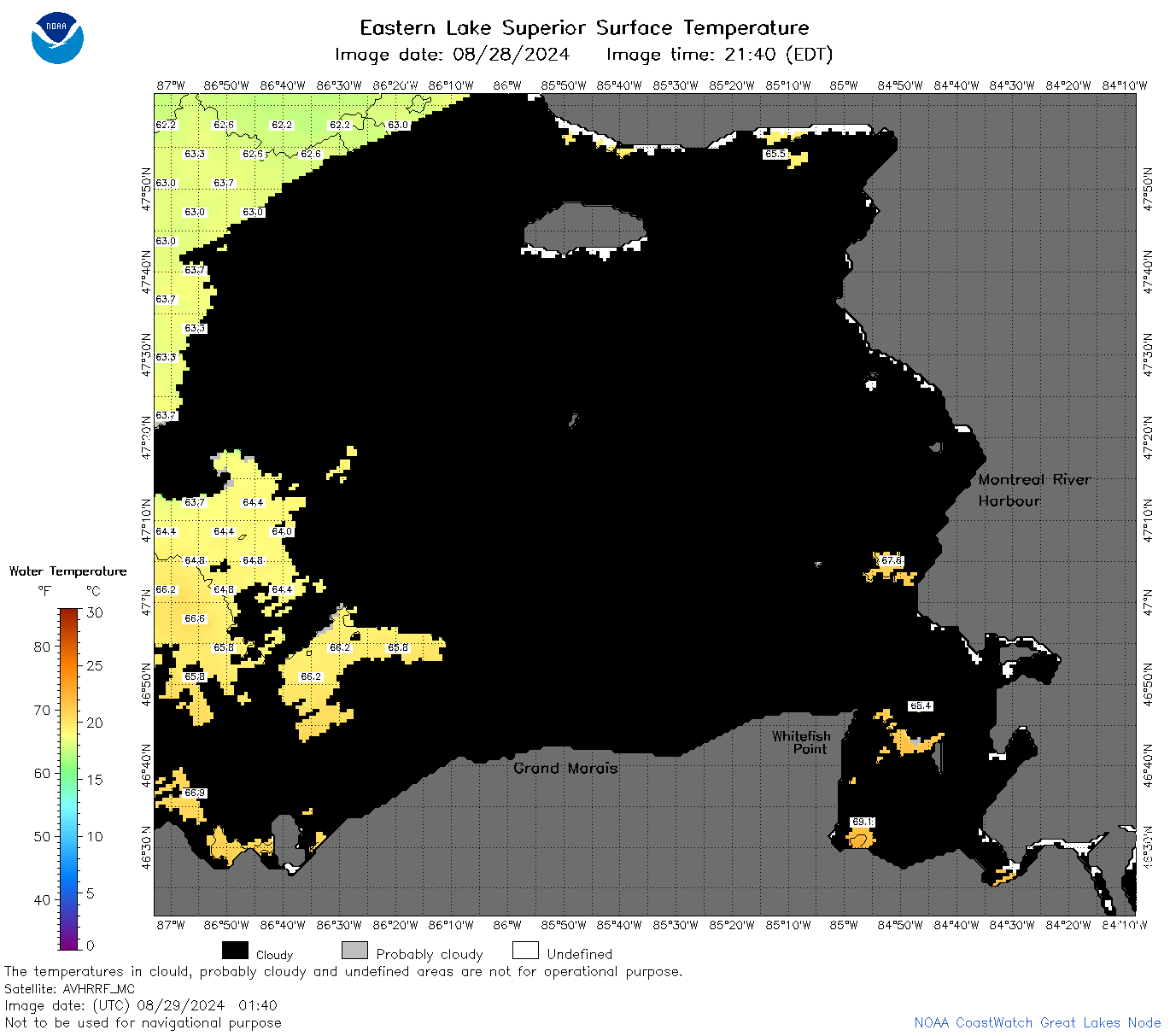1170x1036 pixels.
Task: Click the 25 Celsius scale tick
Action: [x=95, y=666]
